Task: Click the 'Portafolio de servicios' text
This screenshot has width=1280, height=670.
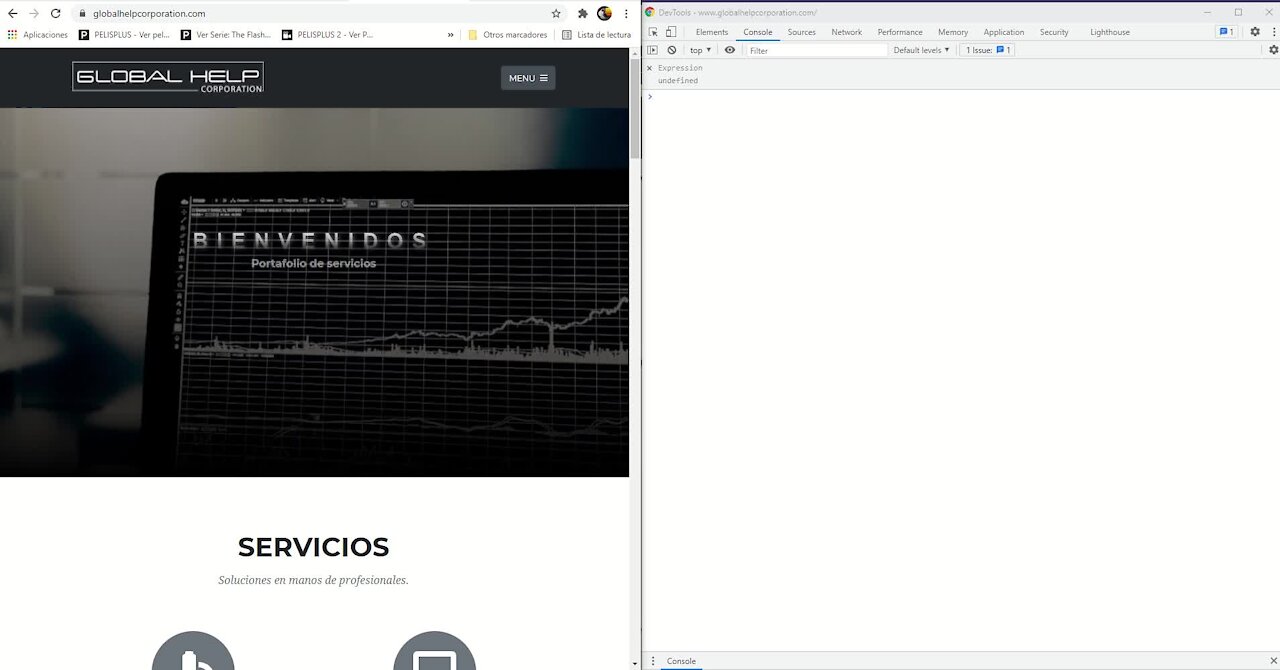Action: tap(313, 263)
